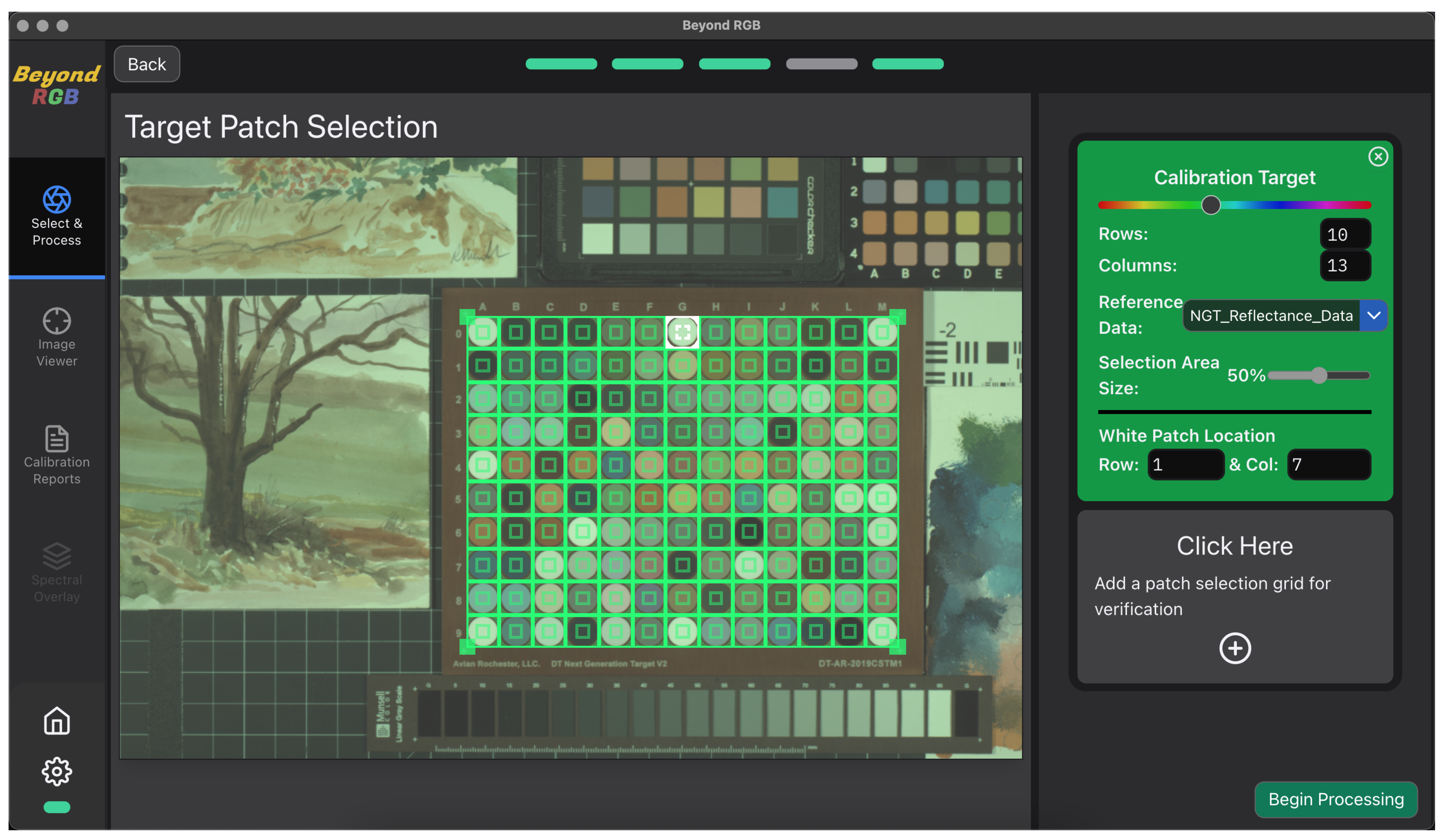
Task: Close the Calibration Target panel
Action: (x=1378, y=157)
